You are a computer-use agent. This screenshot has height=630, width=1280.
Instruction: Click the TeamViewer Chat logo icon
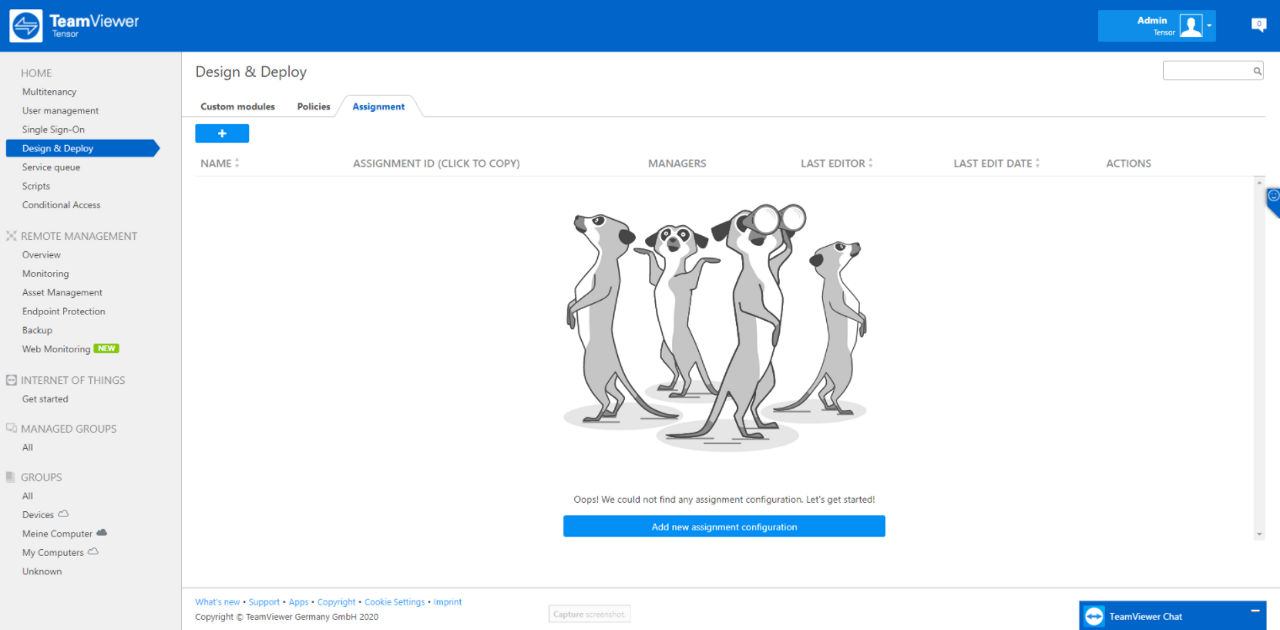tap(1094, 616)
